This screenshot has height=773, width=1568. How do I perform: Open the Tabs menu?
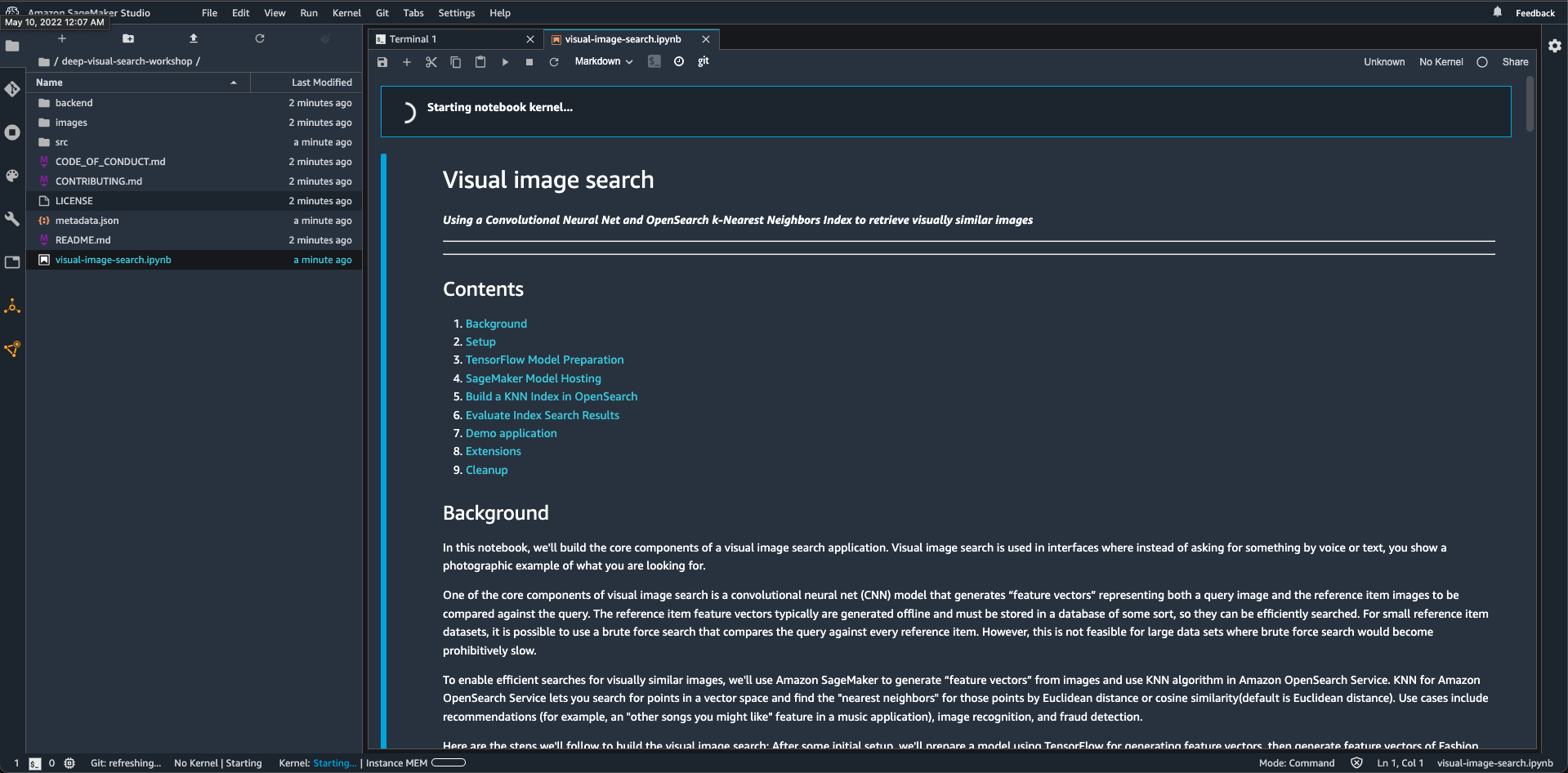[x=413, y=13]
